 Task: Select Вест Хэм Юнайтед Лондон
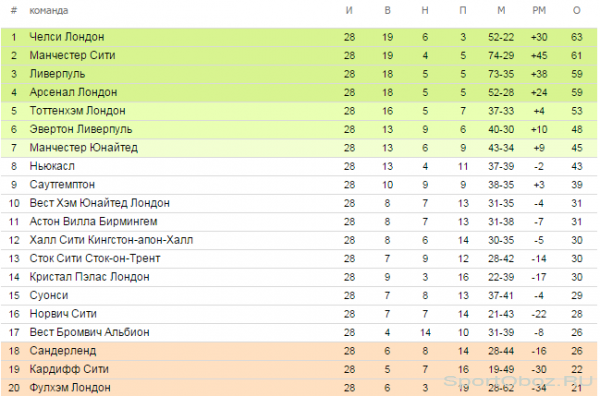pos(99,203)
